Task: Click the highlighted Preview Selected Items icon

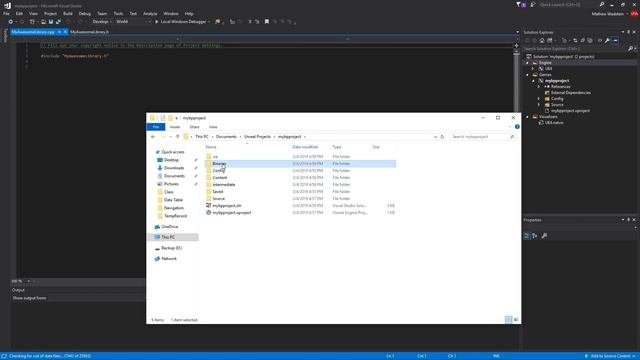Action: [x=616, y=40]
